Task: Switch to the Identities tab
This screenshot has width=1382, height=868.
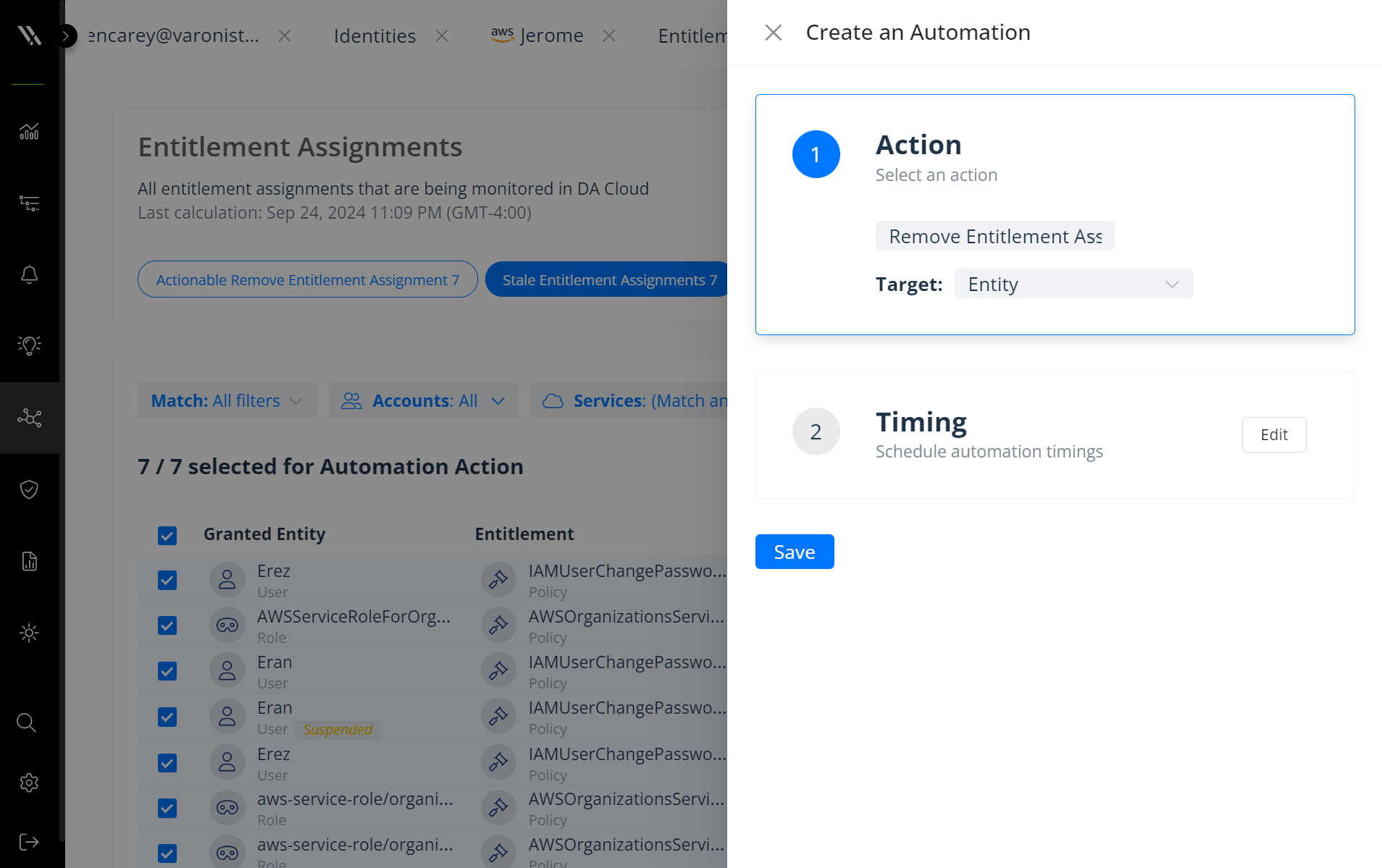Action: coord(374,35)
